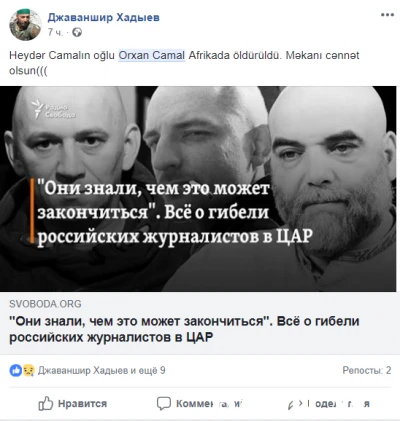The height and width of the screenshot is (421, 400).
Task: Open the SVOBODA.ORG source link
Action: [45, 304]
